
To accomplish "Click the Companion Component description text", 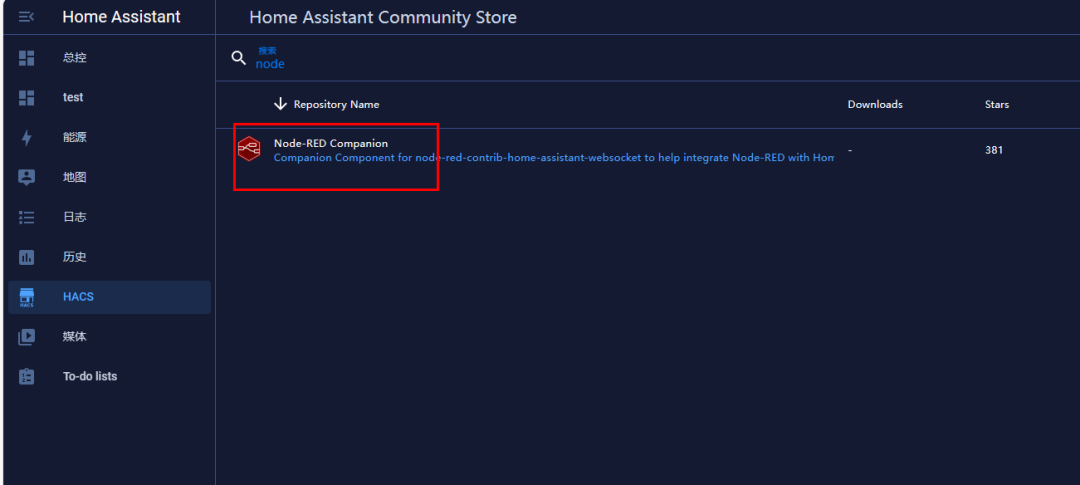I will (554, 158).
